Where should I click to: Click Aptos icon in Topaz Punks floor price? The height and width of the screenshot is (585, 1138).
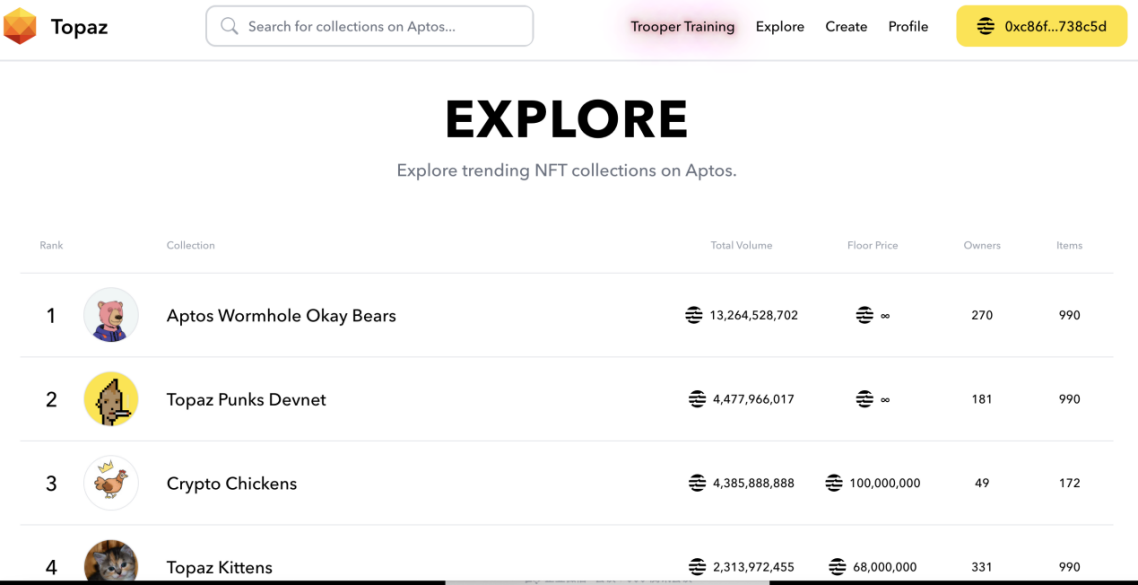pyautogui.click(x=864, y=399)
